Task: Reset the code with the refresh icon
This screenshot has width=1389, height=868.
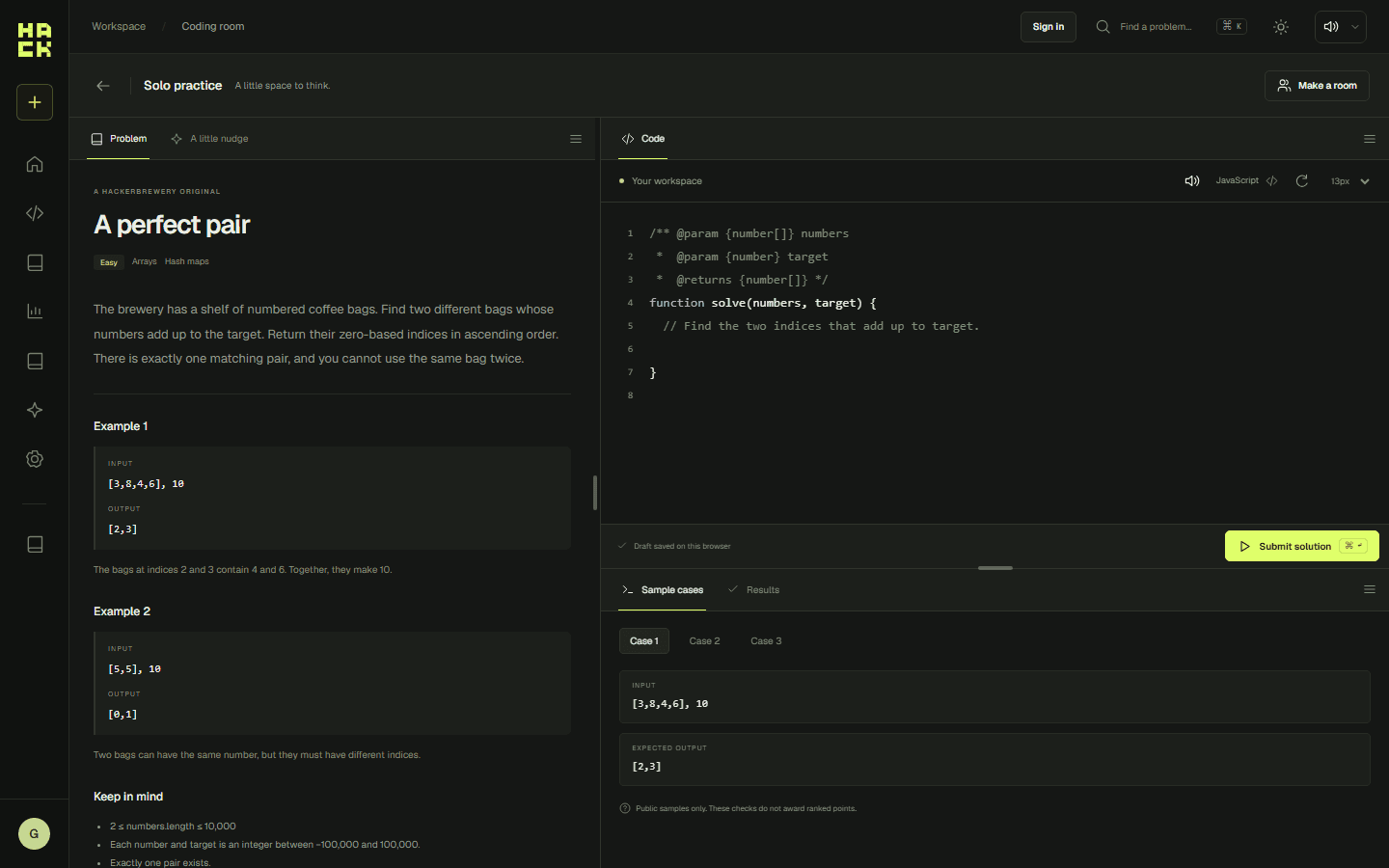Action: coord(1302,181)
